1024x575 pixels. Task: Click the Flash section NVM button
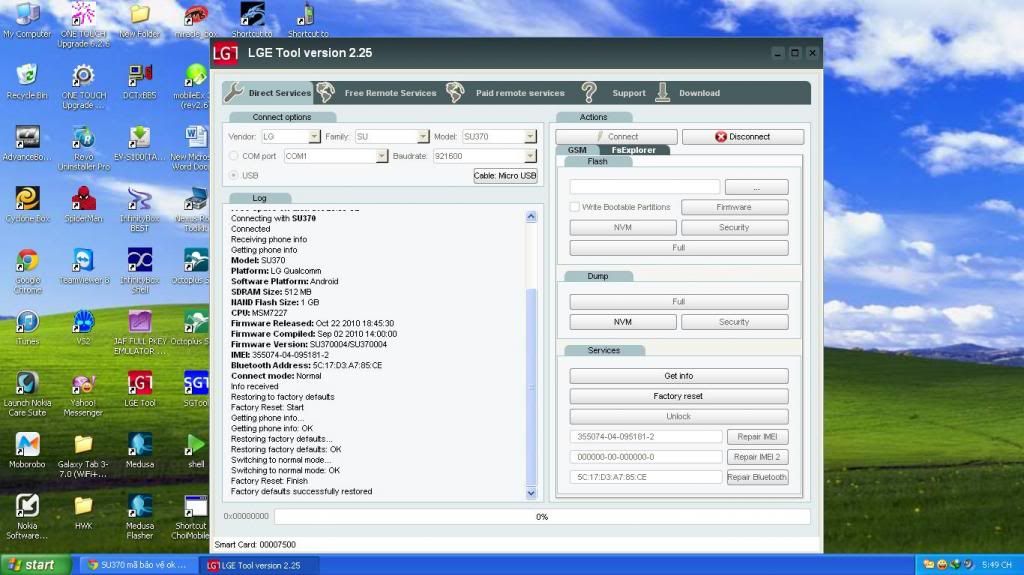pos(622,227)
